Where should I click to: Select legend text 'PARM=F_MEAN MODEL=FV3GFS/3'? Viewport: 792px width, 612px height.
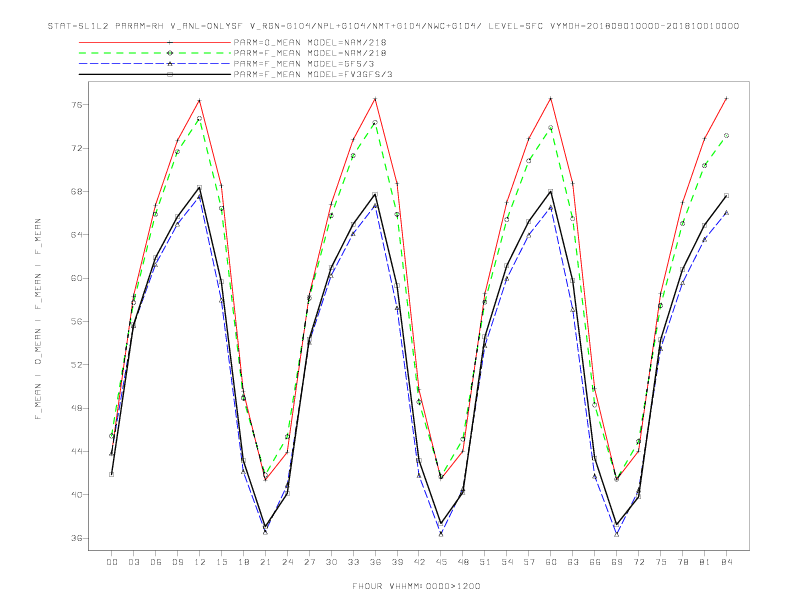(313, 74)
